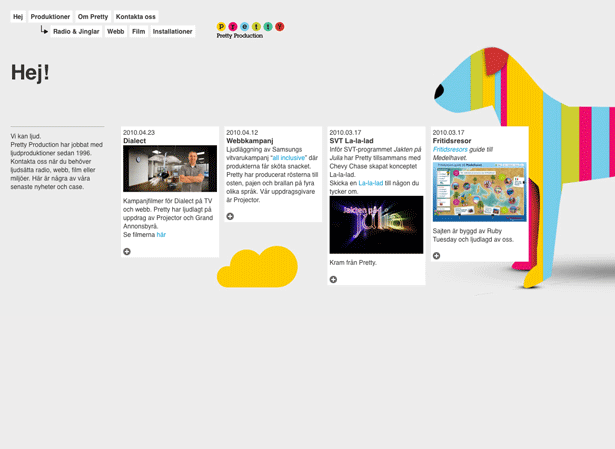This screenshot has width=615, height=449.
Task: Expand the Fritidsresor post with plus icon
Action: tap(436, 256)
